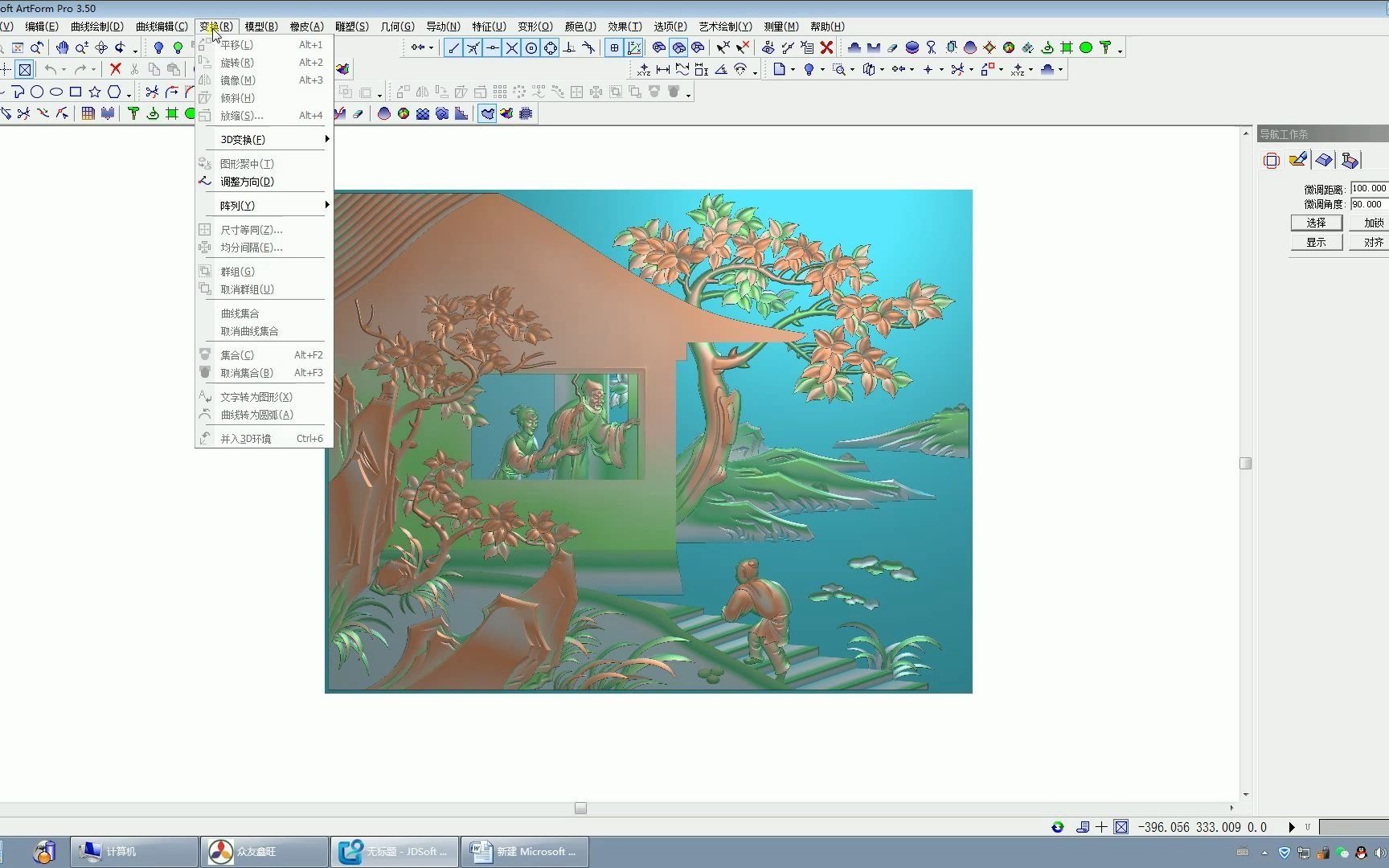The height and width of the screenshot is (868, 1389).
Task: Open dropdown arrow beside zoom window icon
Action: pyautogui.click(x=852, y=70)
